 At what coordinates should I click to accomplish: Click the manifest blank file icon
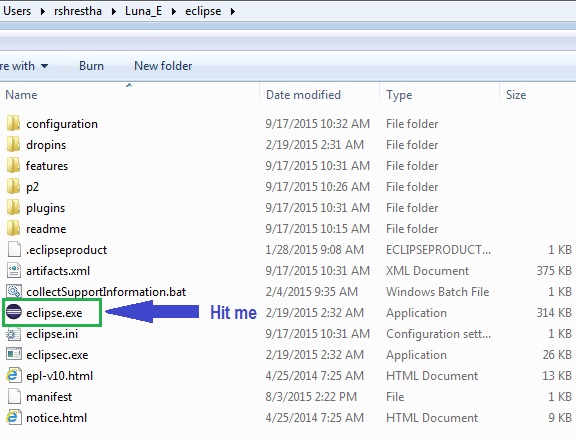click(14, 396)
